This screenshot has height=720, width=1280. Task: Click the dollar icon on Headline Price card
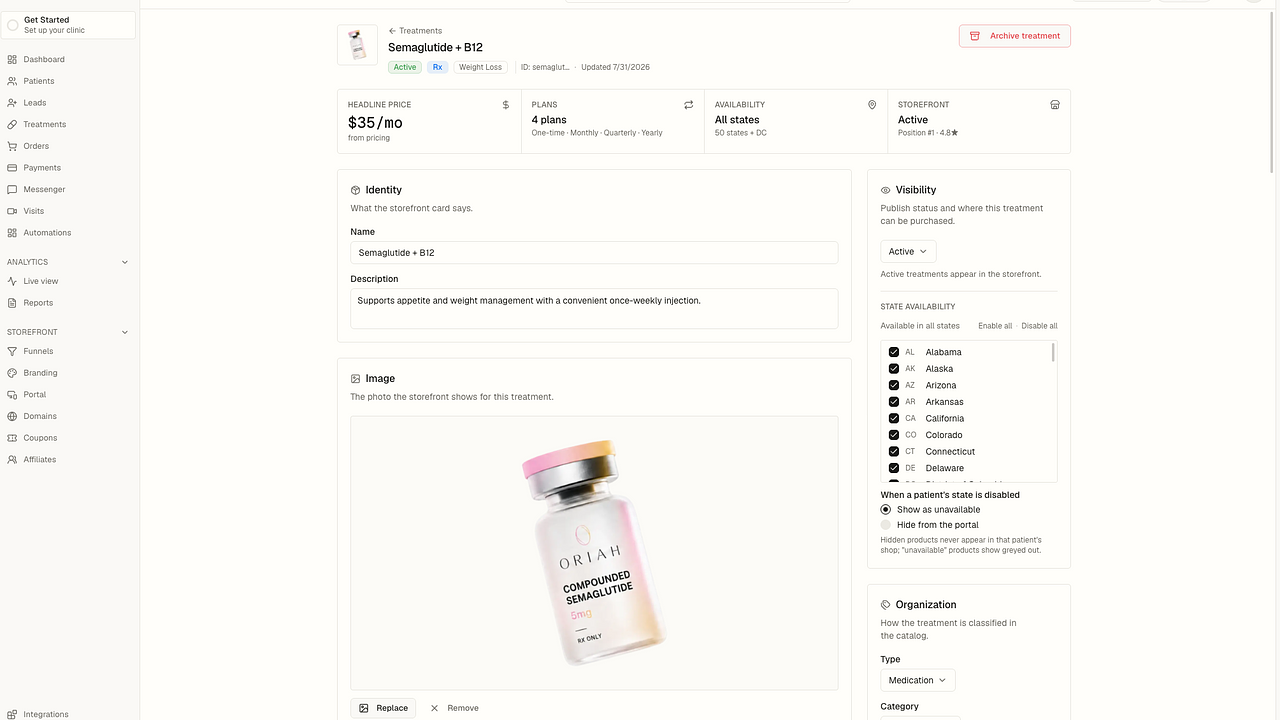(x=506, y=104)
